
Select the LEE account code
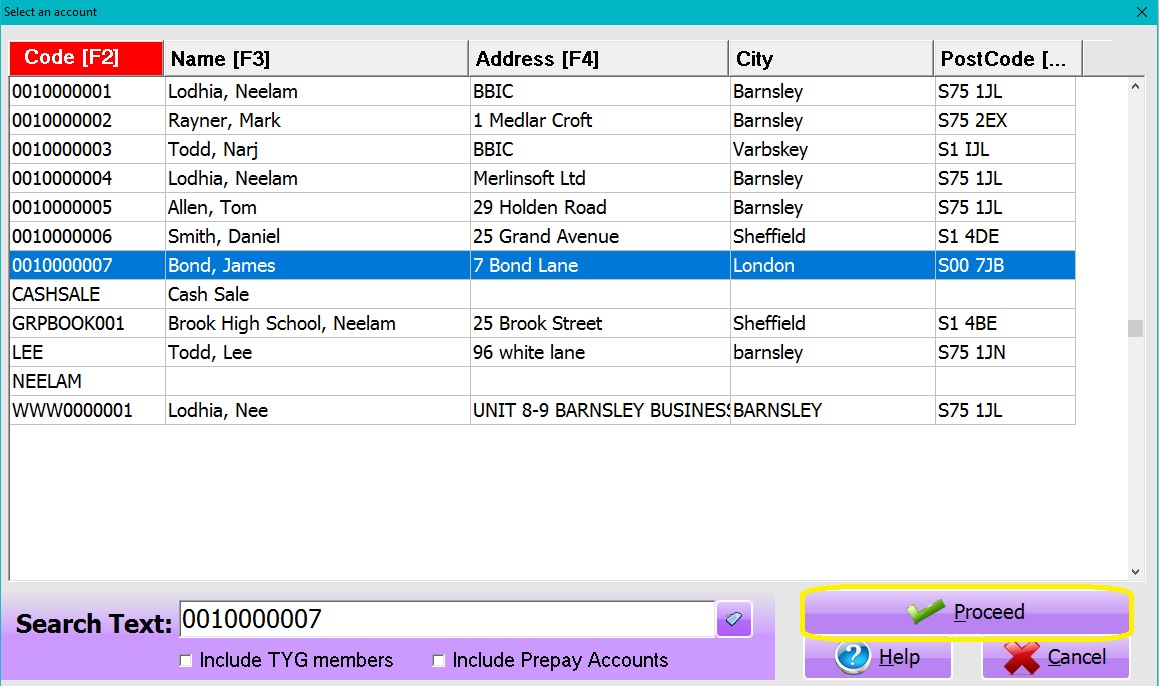[x=28, y=353]
